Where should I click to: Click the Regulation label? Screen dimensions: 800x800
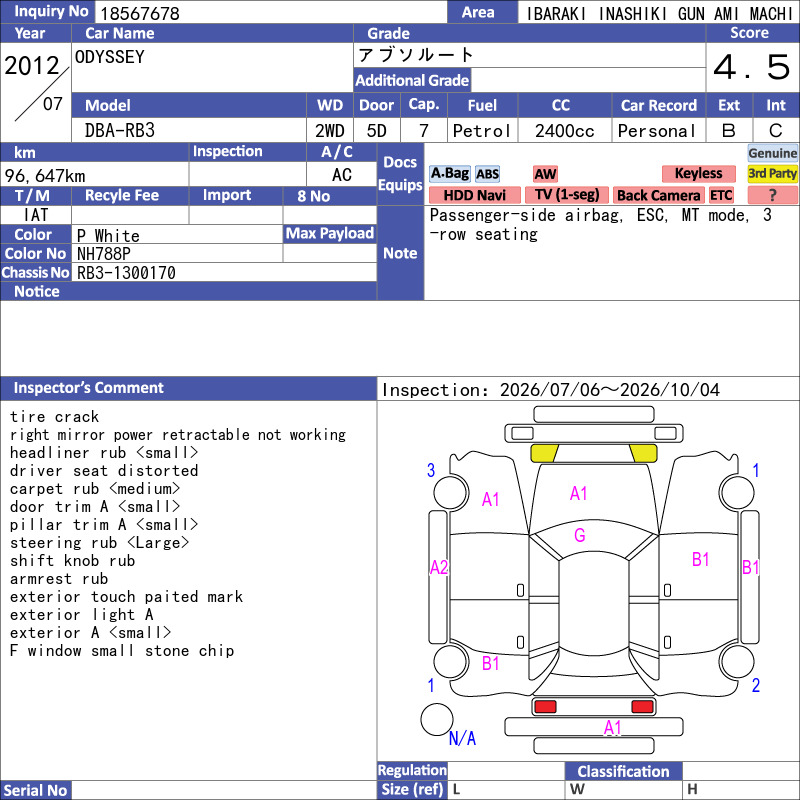pos(412,770)
